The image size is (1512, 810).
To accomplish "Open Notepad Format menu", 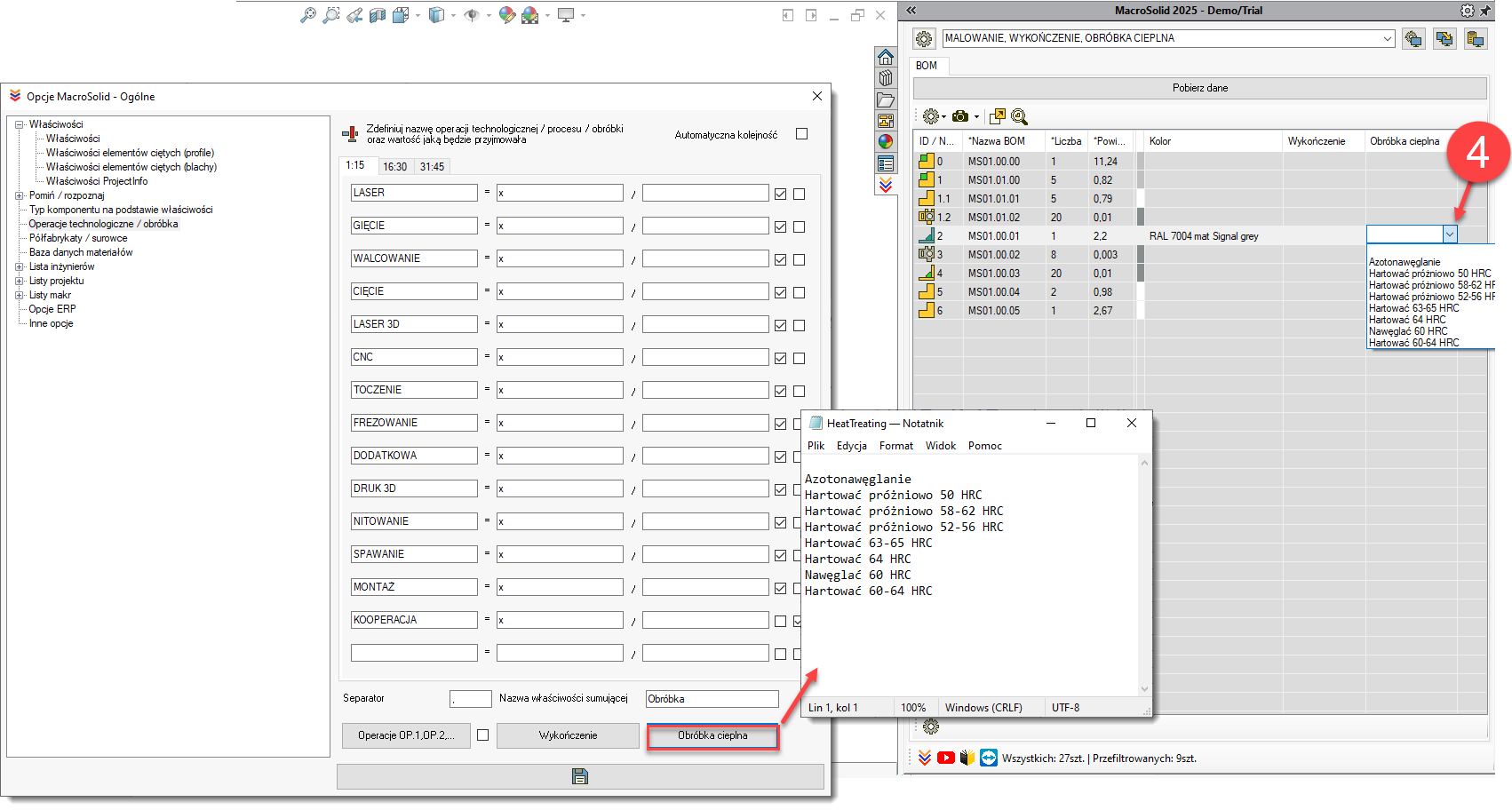I will [896, 446].
